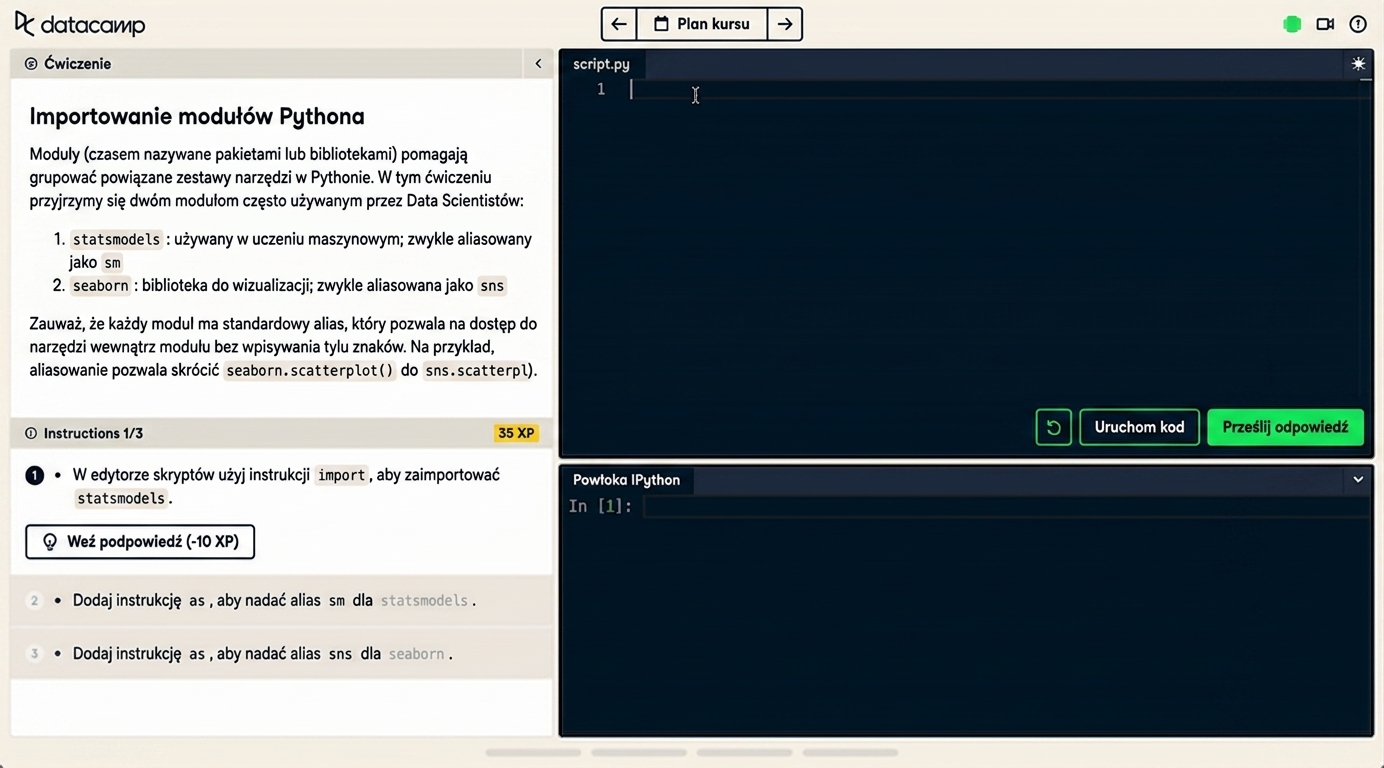Open instruction step 2 about sm alias

(x=282, y=601)
